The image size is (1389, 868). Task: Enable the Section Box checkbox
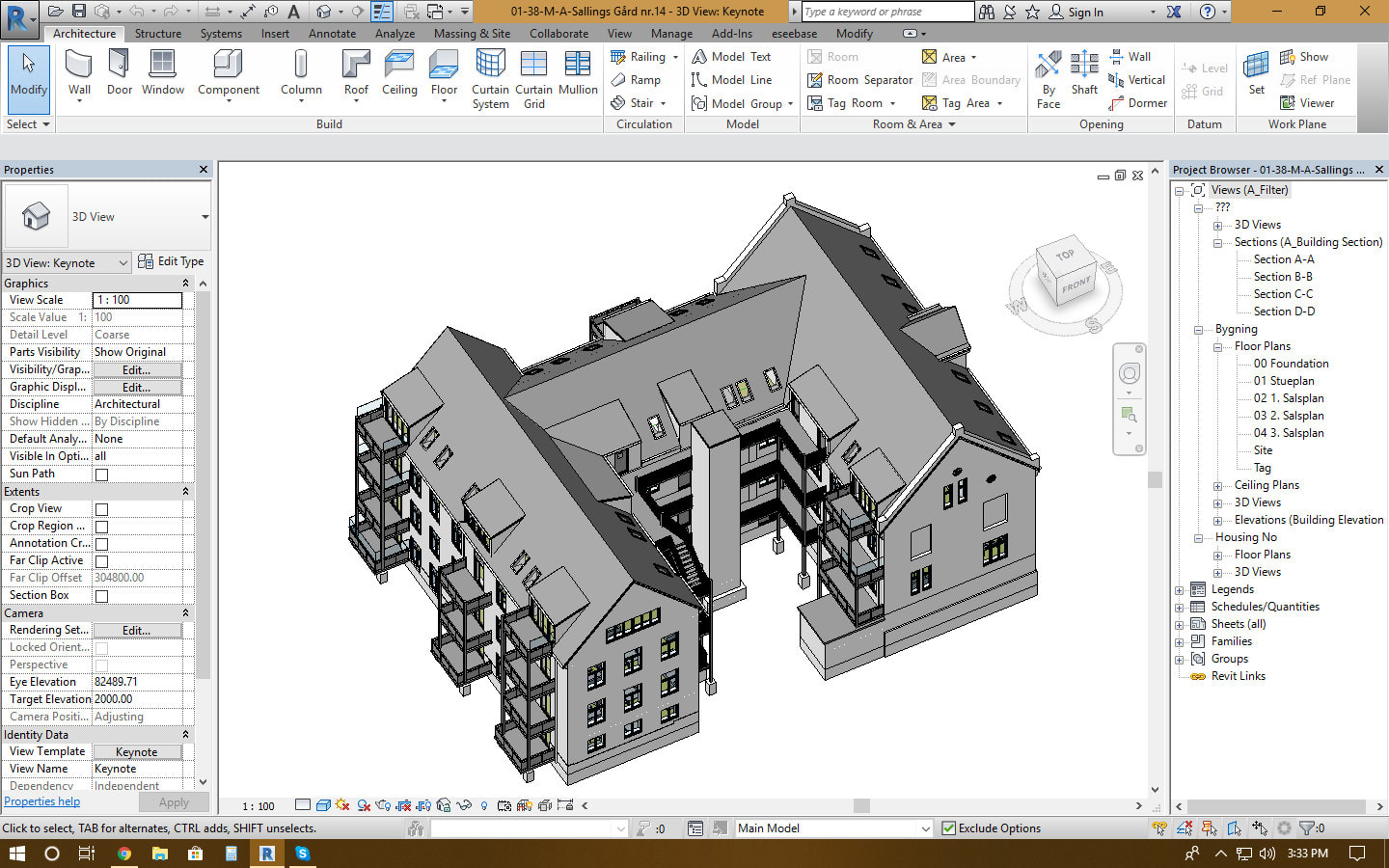coord(101,596)
